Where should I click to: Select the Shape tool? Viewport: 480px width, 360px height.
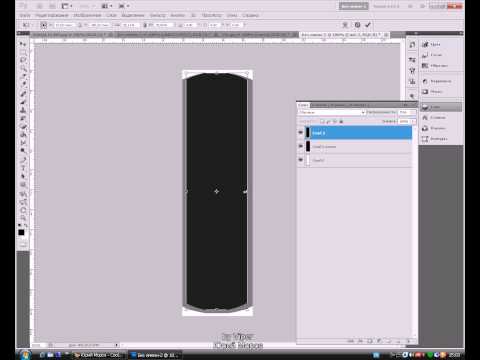[23, 185]
